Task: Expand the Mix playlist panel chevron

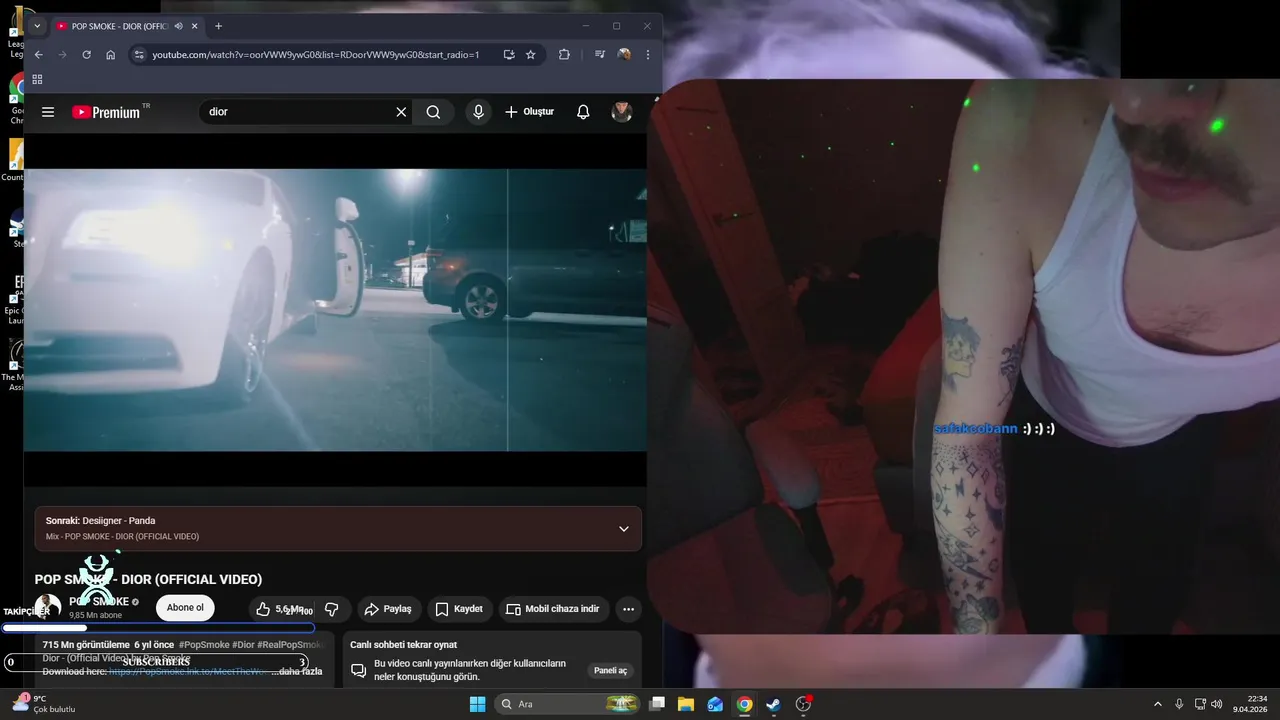Action: pos(624,529)
